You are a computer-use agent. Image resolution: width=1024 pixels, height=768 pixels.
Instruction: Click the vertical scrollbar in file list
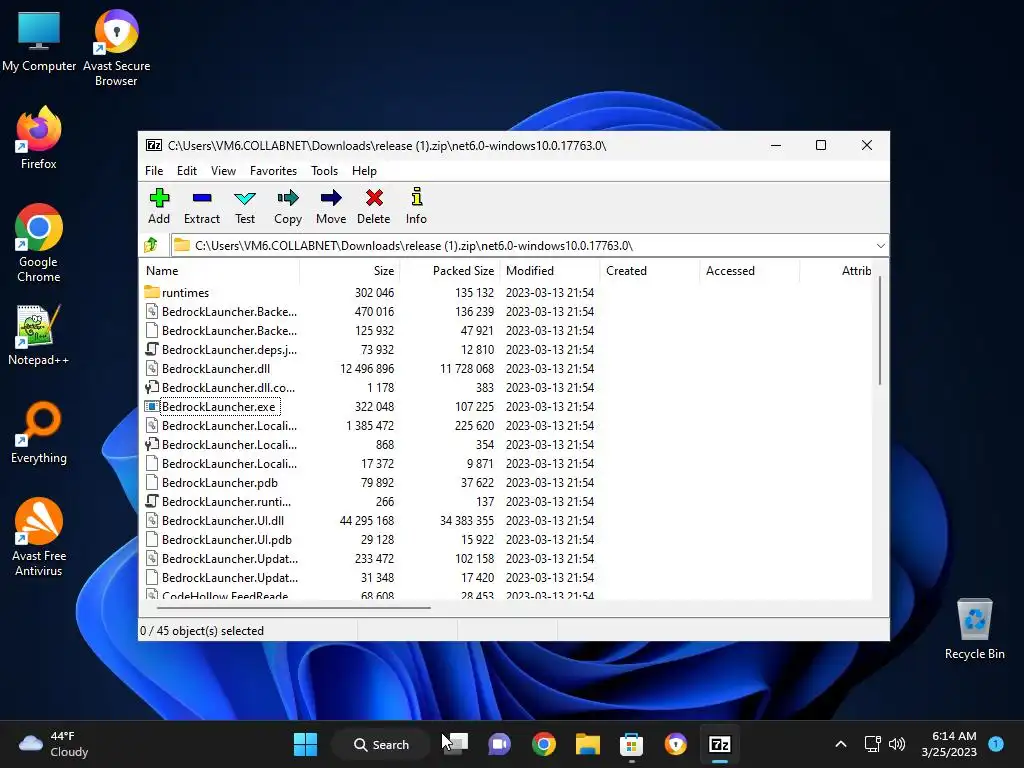pyautogui.click(x=880, y=330)
